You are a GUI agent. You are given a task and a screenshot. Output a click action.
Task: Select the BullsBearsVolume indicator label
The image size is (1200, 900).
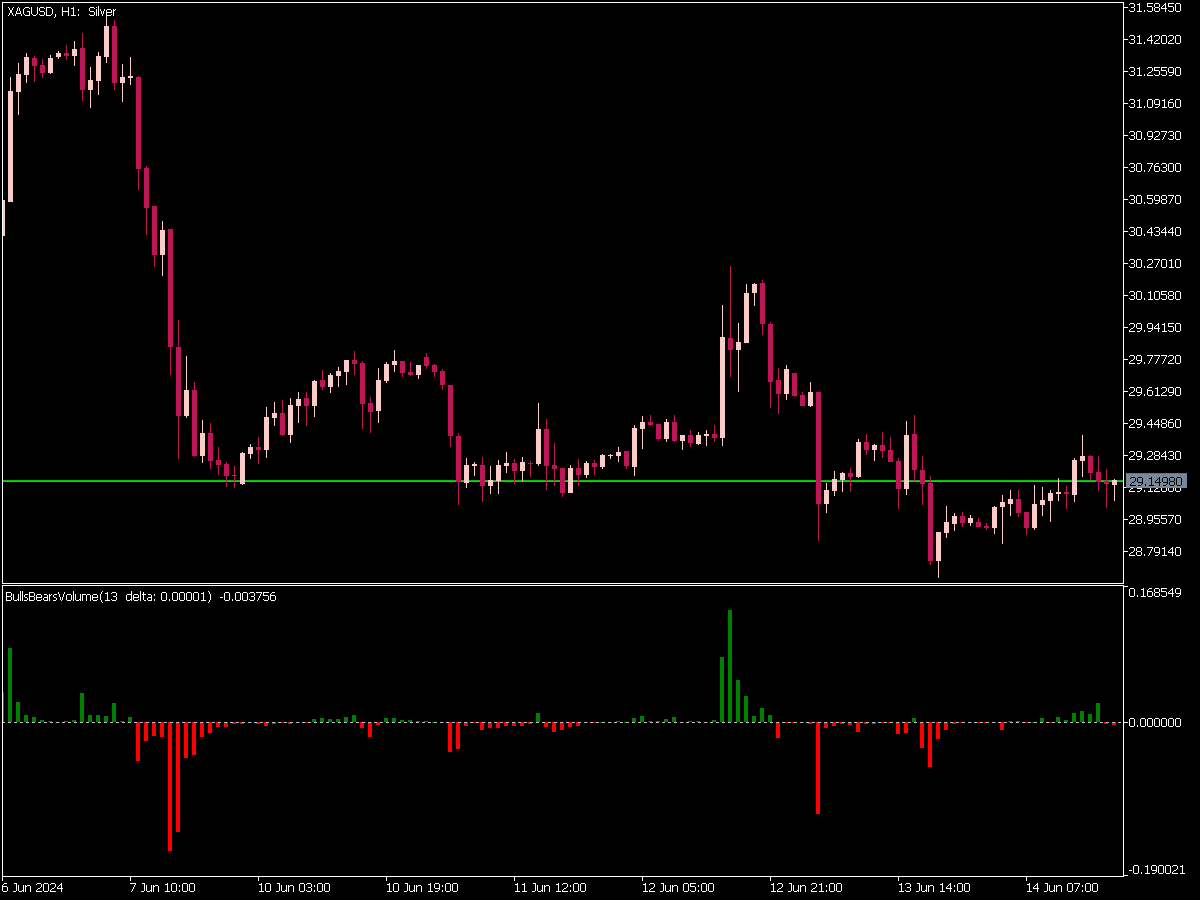[x=141, y=597]
